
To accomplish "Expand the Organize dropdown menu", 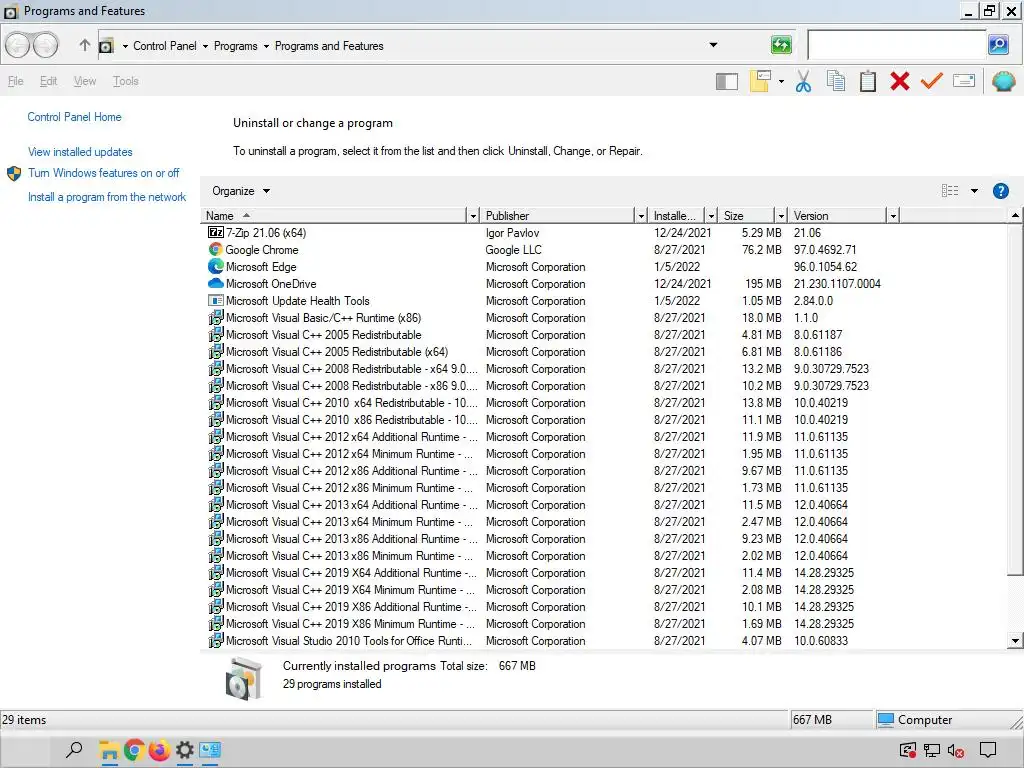I will click(241, 191).
